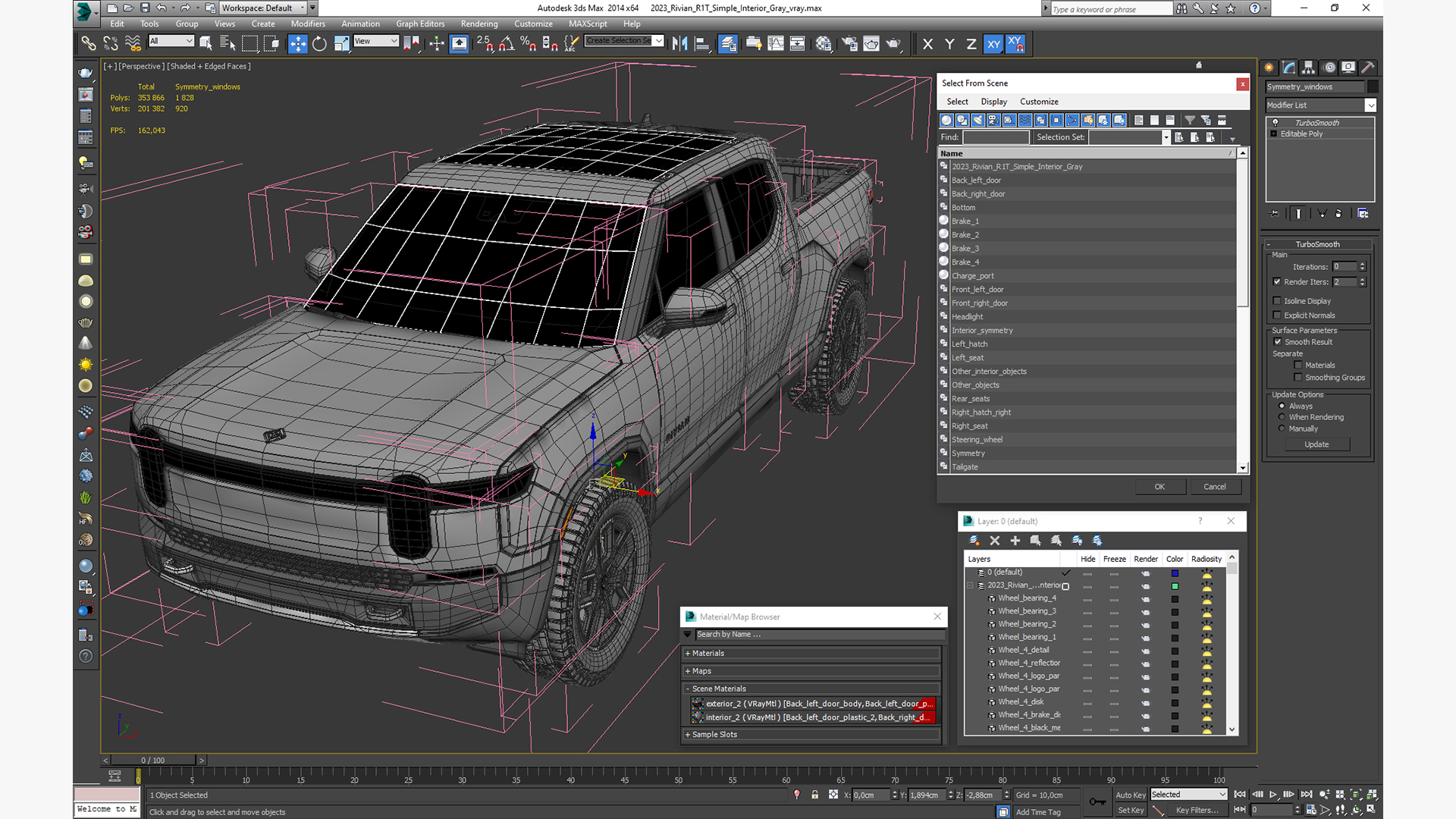Screen dimensions: 1456x819
Task: Activate the Select and Link tool
Action: 89,43
